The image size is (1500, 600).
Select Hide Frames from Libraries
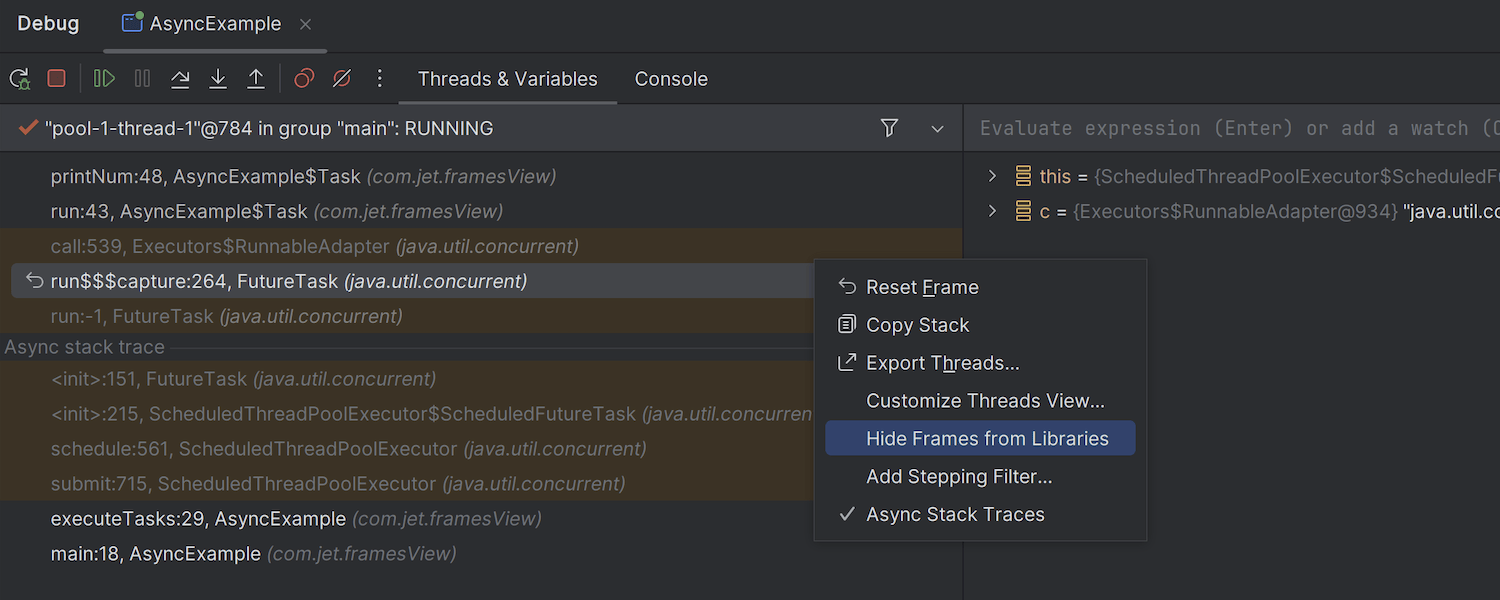987,439
